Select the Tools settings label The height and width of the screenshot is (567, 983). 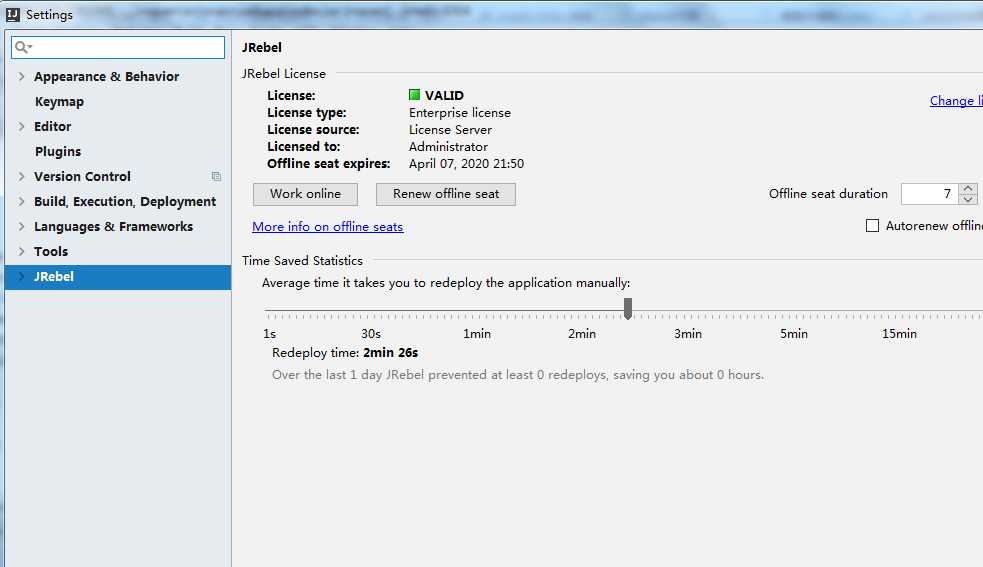pos(51,252)
